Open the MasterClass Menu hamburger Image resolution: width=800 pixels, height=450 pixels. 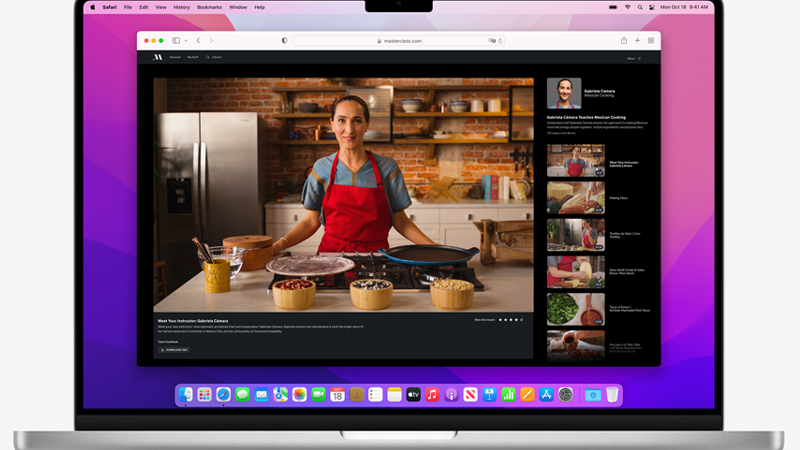coord(634,59)
